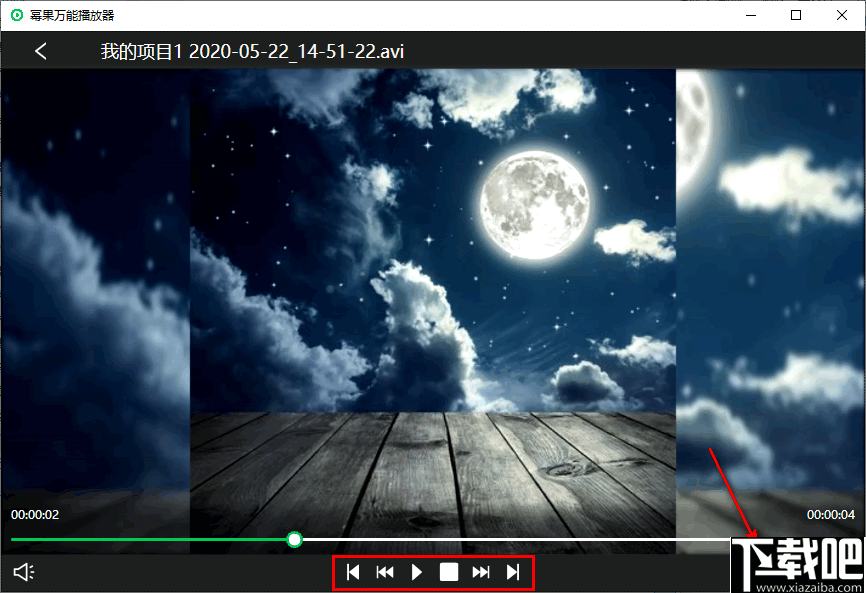Close the player window
Viewport: 866px width, 593px height.
pyautogui.click(x=842, y=15)
